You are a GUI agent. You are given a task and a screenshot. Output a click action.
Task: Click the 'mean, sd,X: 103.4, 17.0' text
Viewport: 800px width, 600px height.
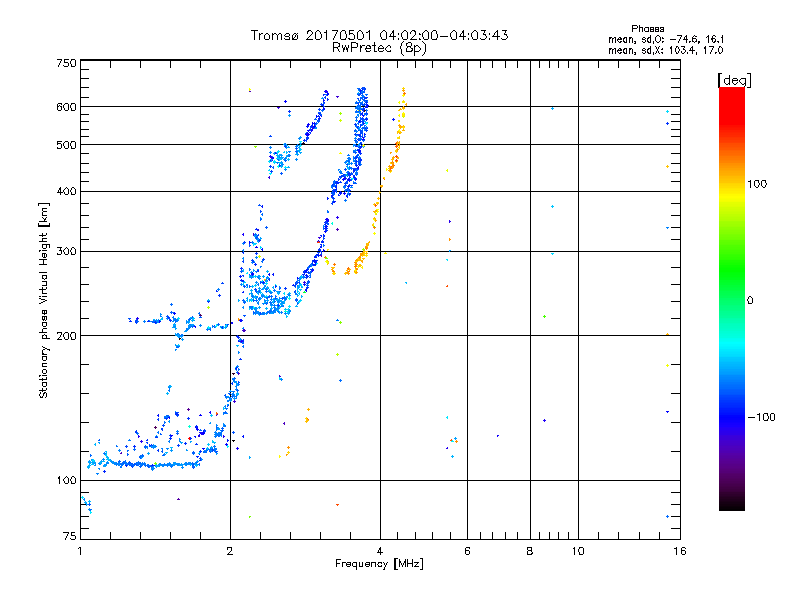coord(665,50)
